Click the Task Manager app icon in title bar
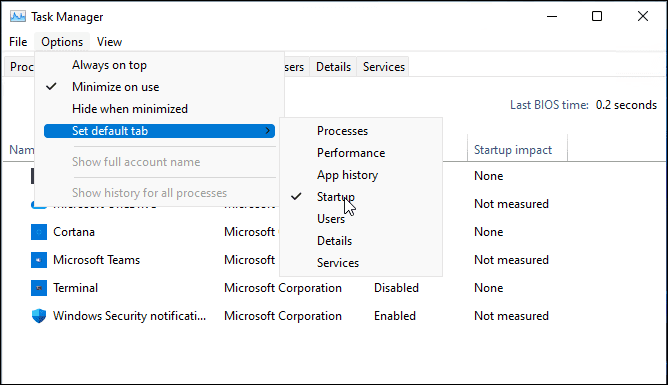 (17, 17)
